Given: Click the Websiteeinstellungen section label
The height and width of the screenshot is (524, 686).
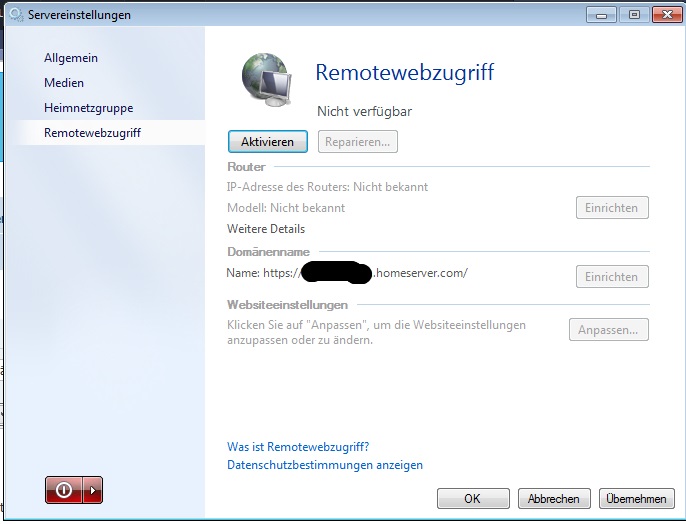Looking at the screenshot, I should click(287, 304).
